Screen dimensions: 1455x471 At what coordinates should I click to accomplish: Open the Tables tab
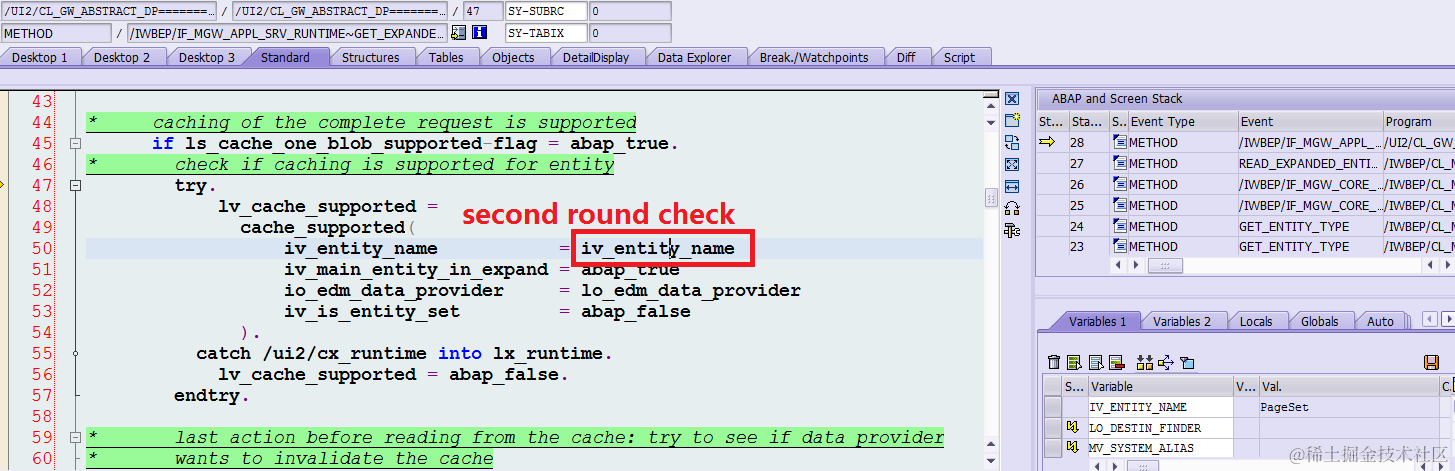pyautogui.click(x=446, y=57)
